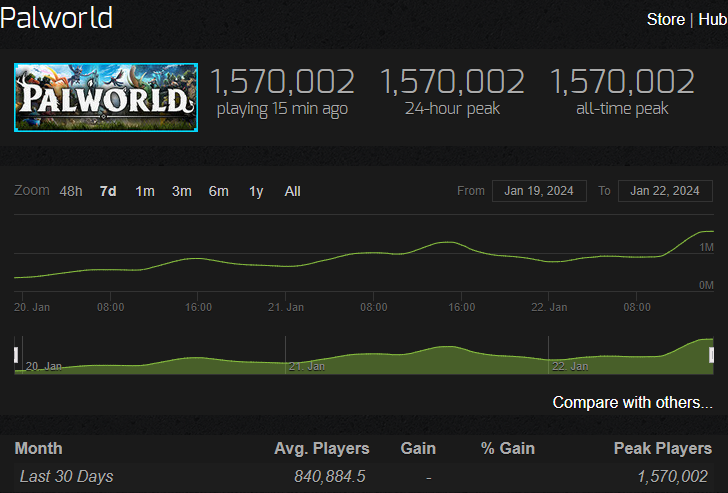Click the To date field Jan 22, 2024
Screen dimensions: 728x493
point(665,191)
